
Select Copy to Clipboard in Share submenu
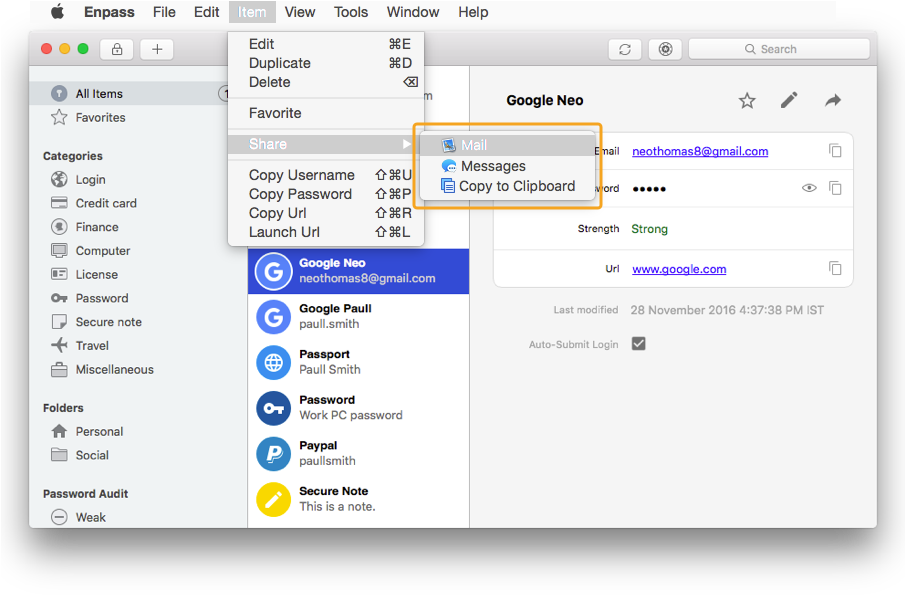click(x=519, y=185)
